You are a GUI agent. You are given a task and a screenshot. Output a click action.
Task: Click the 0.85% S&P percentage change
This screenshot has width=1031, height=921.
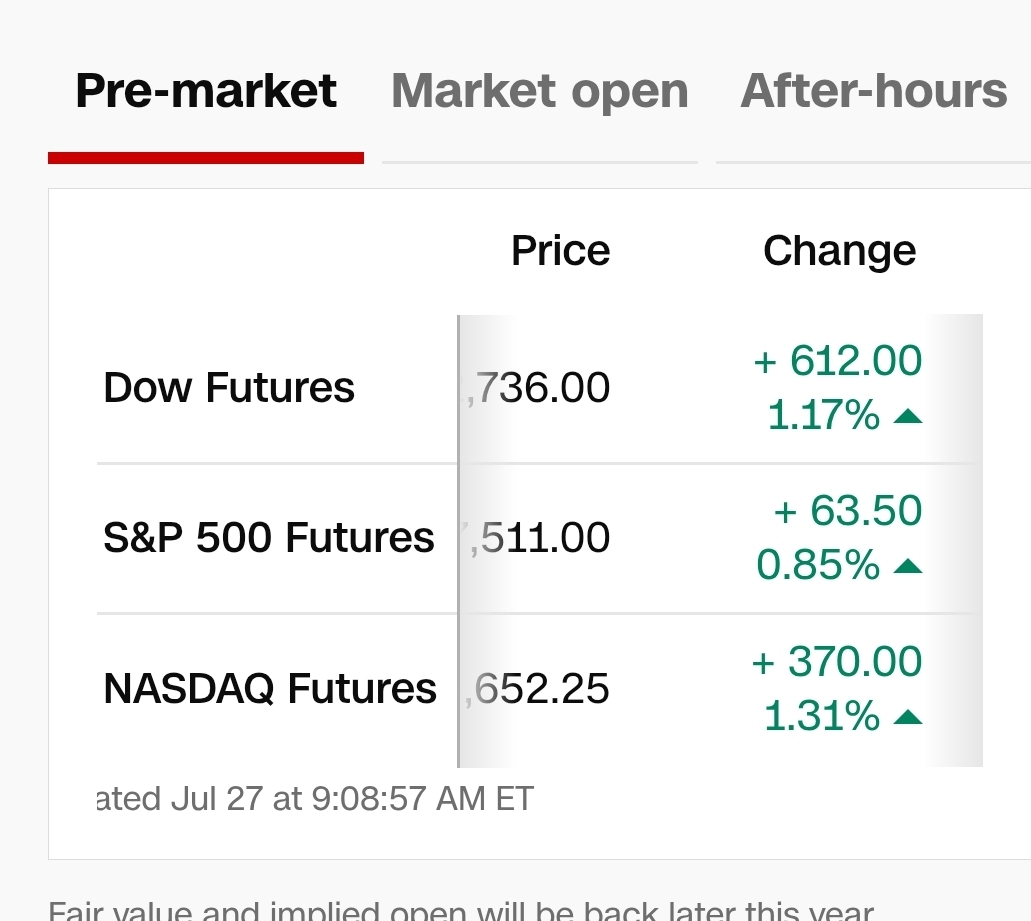pyautogui.click(x=818, y=565)
